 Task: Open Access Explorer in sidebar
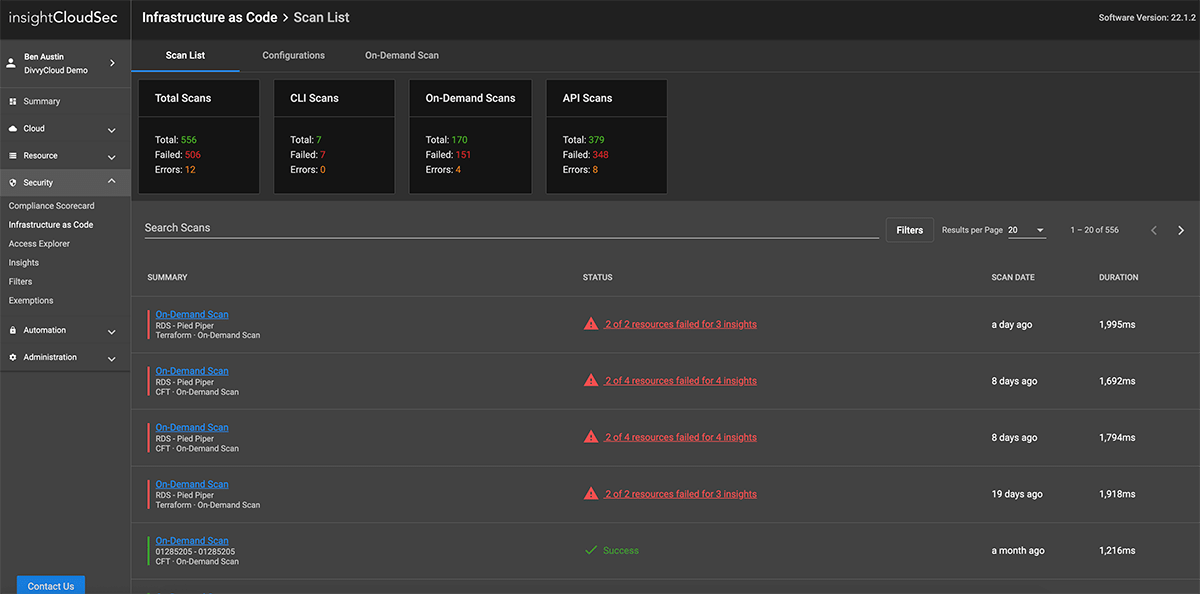40,244
